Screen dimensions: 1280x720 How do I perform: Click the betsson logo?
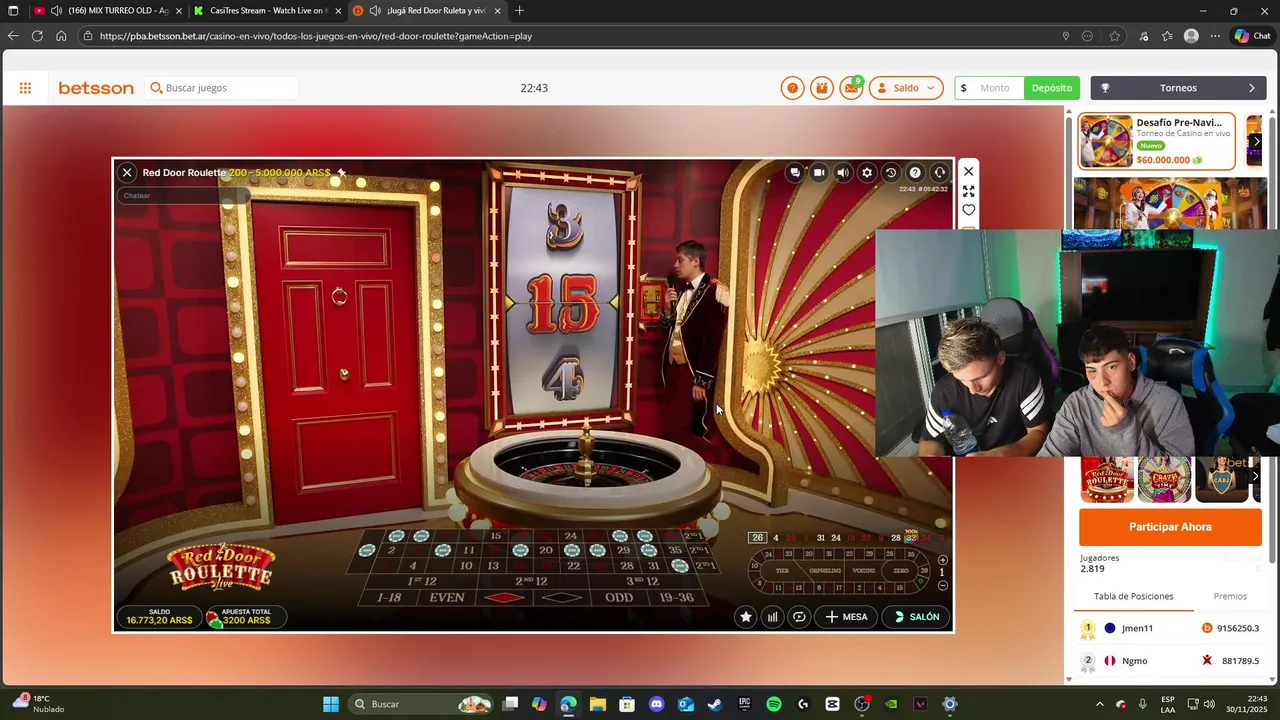pyautogui.click(x=96, y=88)
